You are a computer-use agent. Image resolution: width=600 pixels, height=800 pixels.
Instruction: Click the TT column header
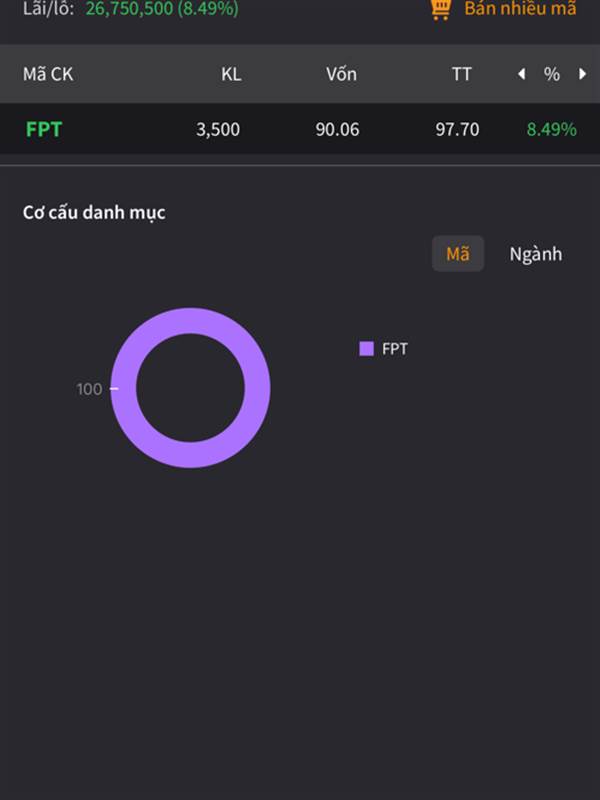(x=461, y=74)
